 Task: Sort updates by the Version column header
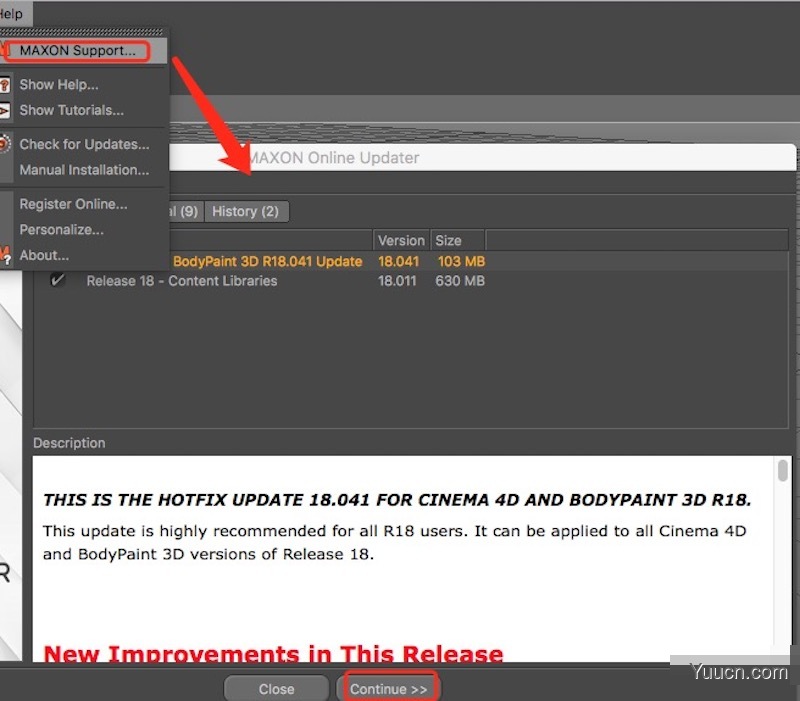pos(400,240)
